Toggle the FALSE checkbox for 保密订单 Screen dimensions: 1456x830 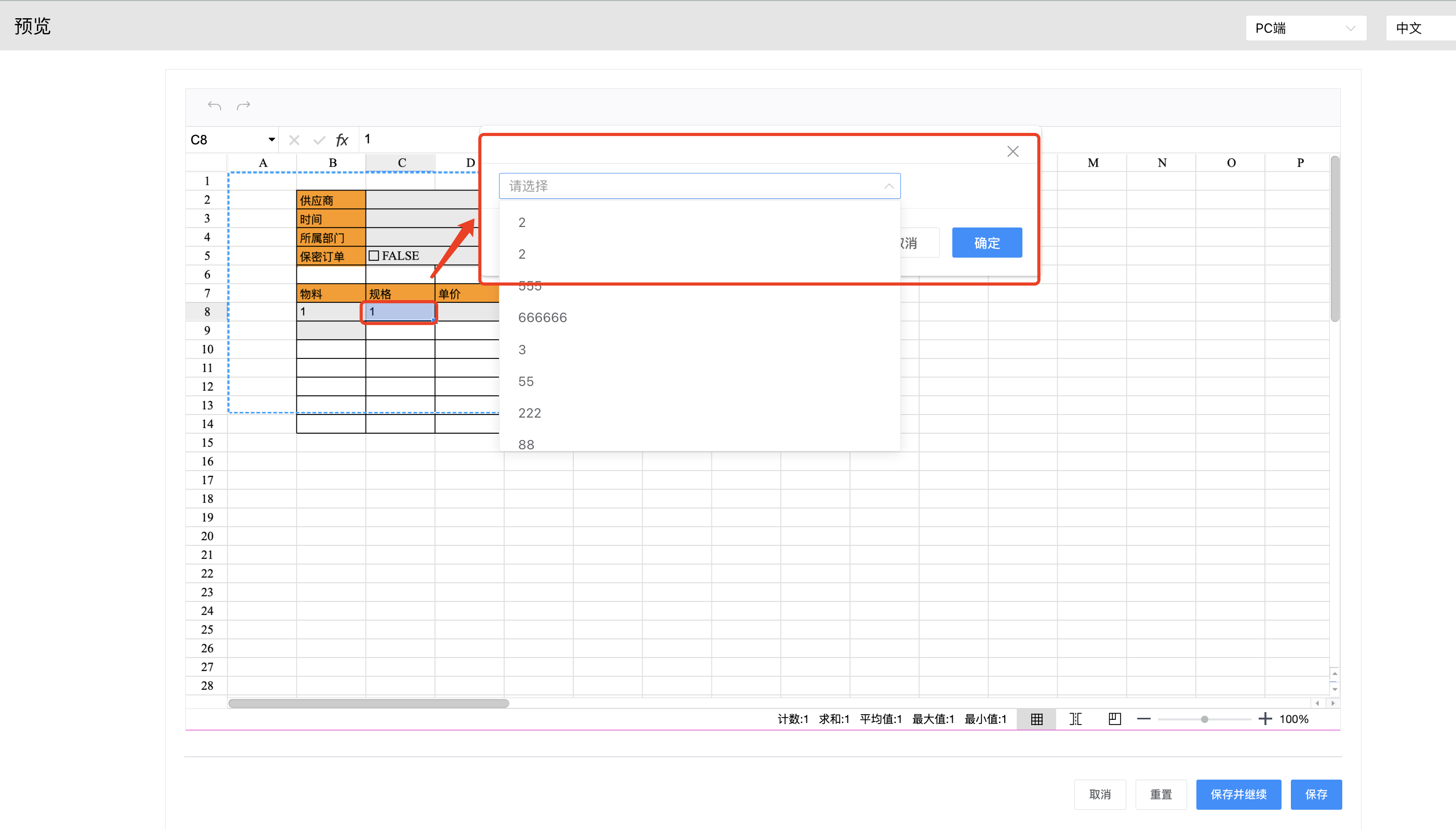pos(374,256)
